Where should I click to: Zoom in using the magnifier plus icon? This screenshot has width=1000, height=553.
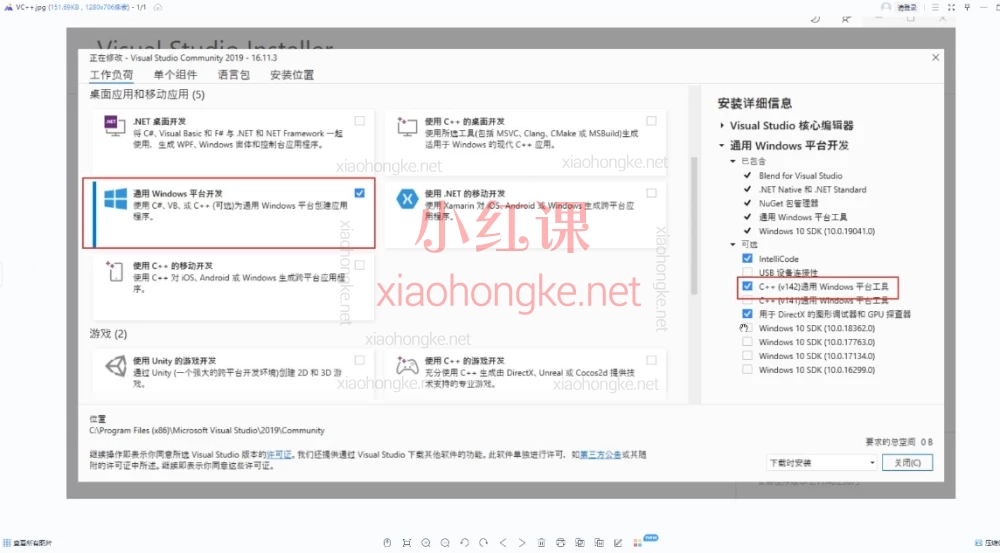pos(425,543)
